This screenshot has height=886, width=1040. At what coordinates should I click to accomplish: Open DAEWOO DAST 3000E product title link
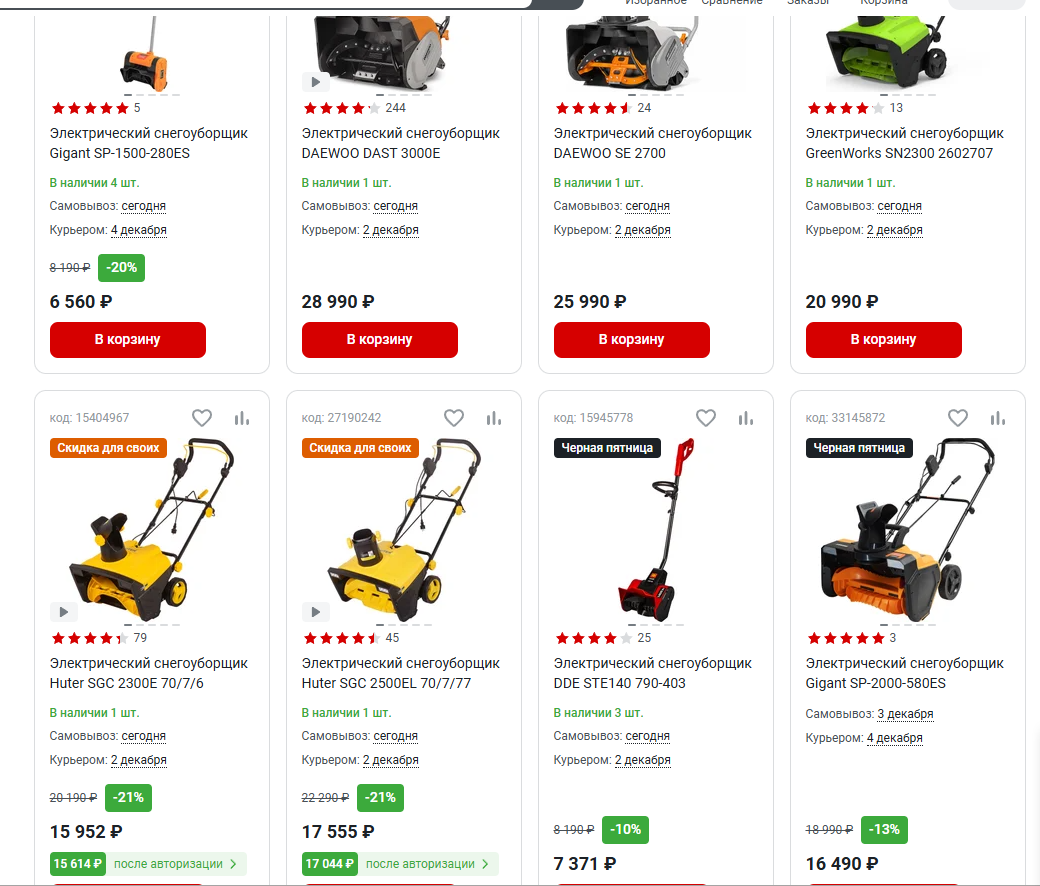(401, 143)
